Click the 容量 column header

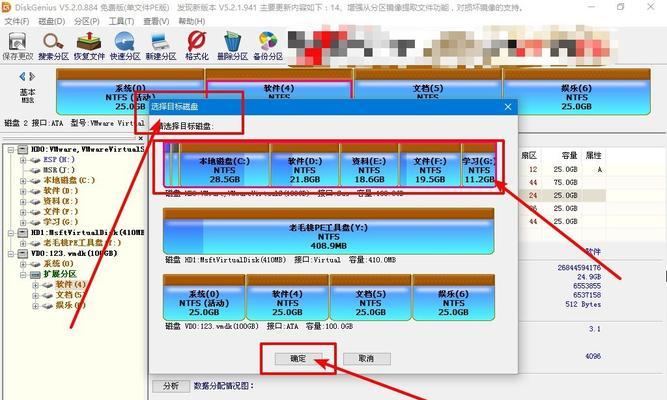[x=569, y=155]
